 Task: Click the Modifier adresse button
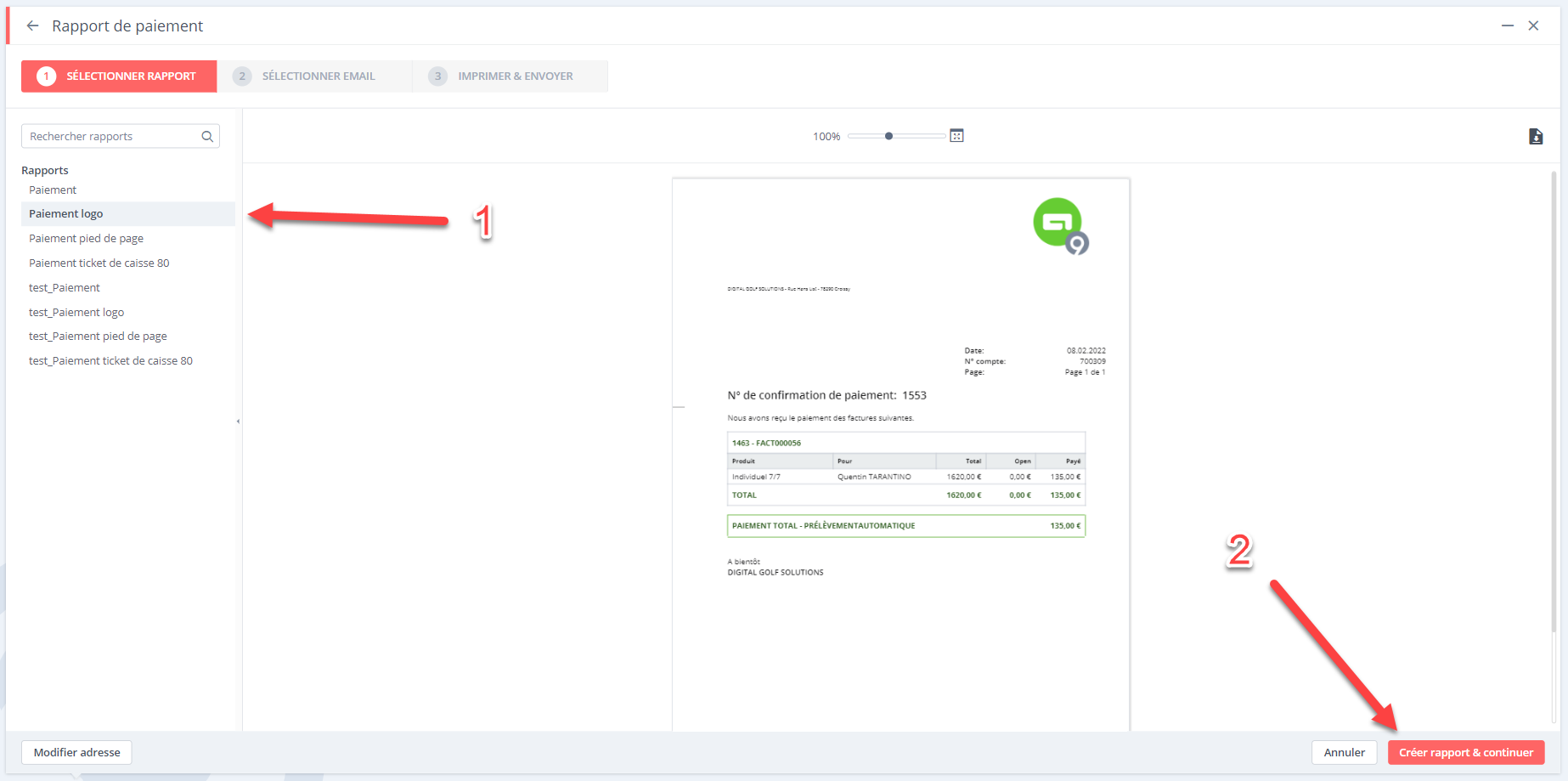(x=76, y=752)
